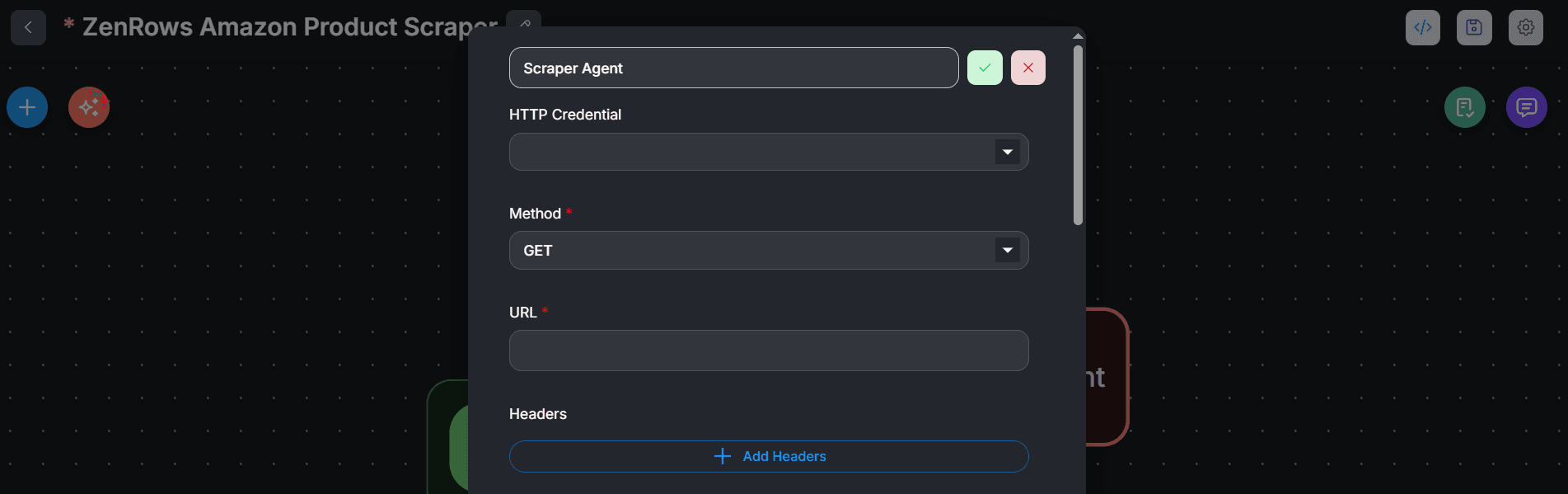This screenshot has height=494, width=1568.
Task: Go back using the left arrow icon
Action: [28, 27]
